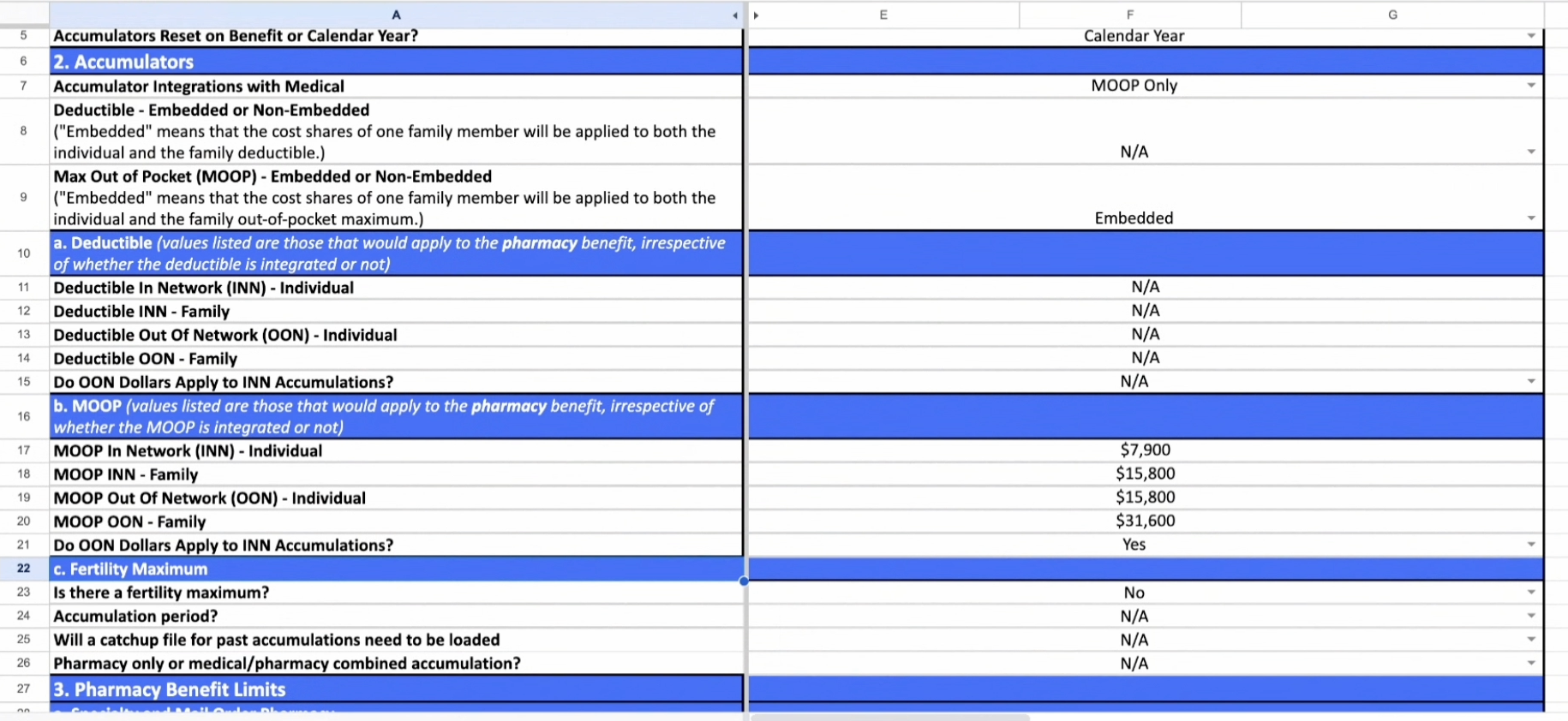Open the Calendar Year dropdown arrow
This screenshot has width=1568, height=721.
(x=1530, y=36)
